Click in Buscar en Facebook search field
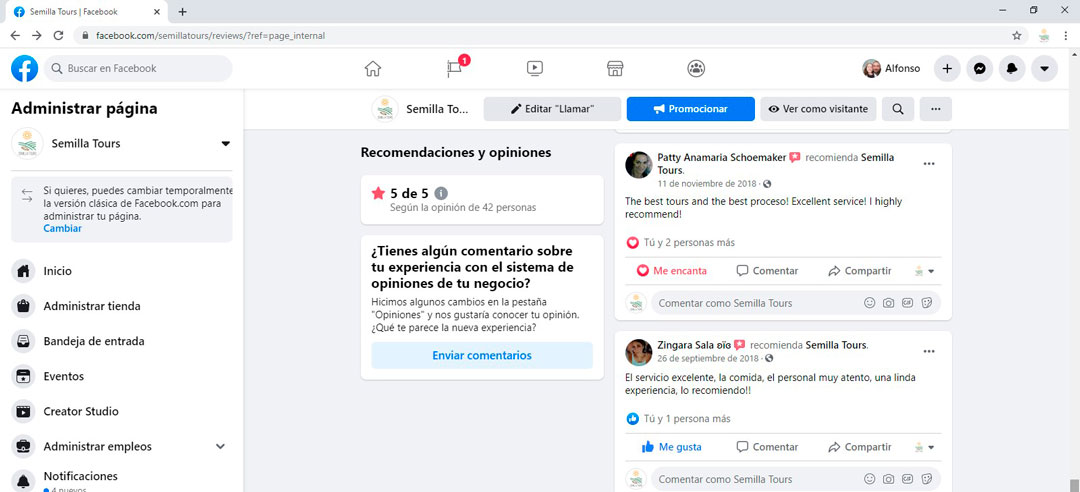Screen dimensions: 1080x492 pos(138,68)
